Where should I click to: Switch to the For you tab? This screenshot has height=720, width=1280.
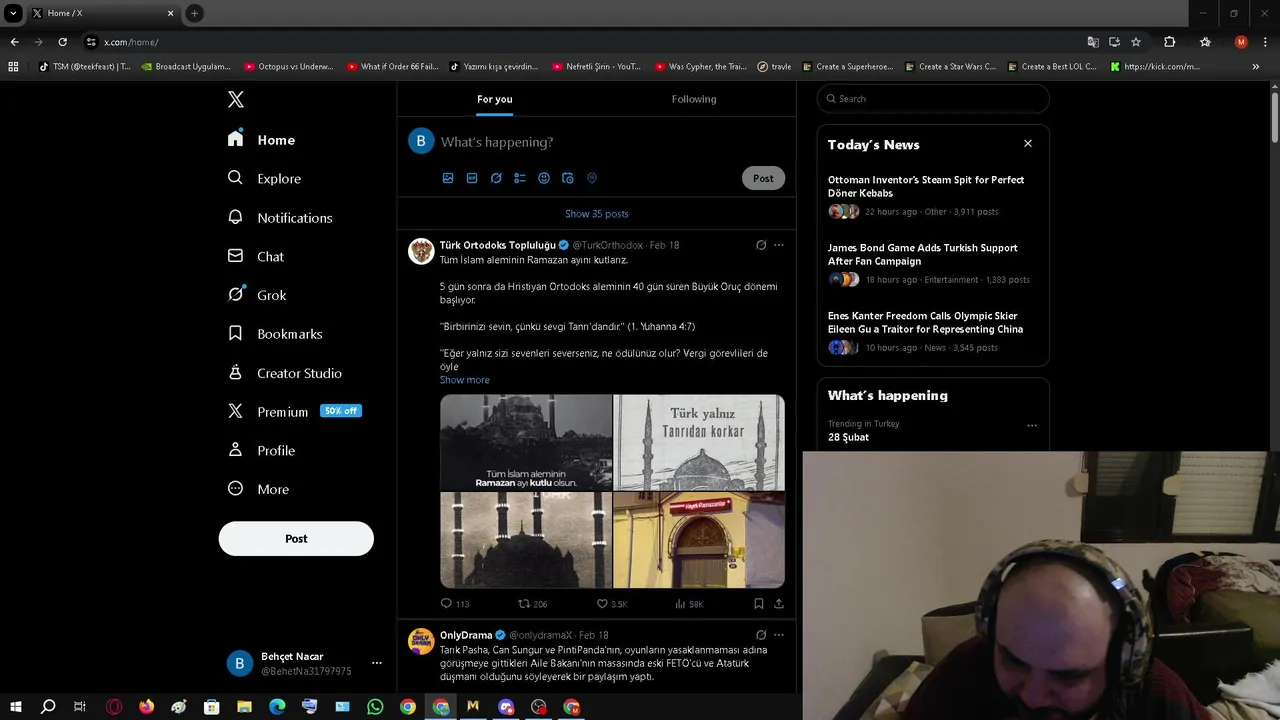coord(494,99)
